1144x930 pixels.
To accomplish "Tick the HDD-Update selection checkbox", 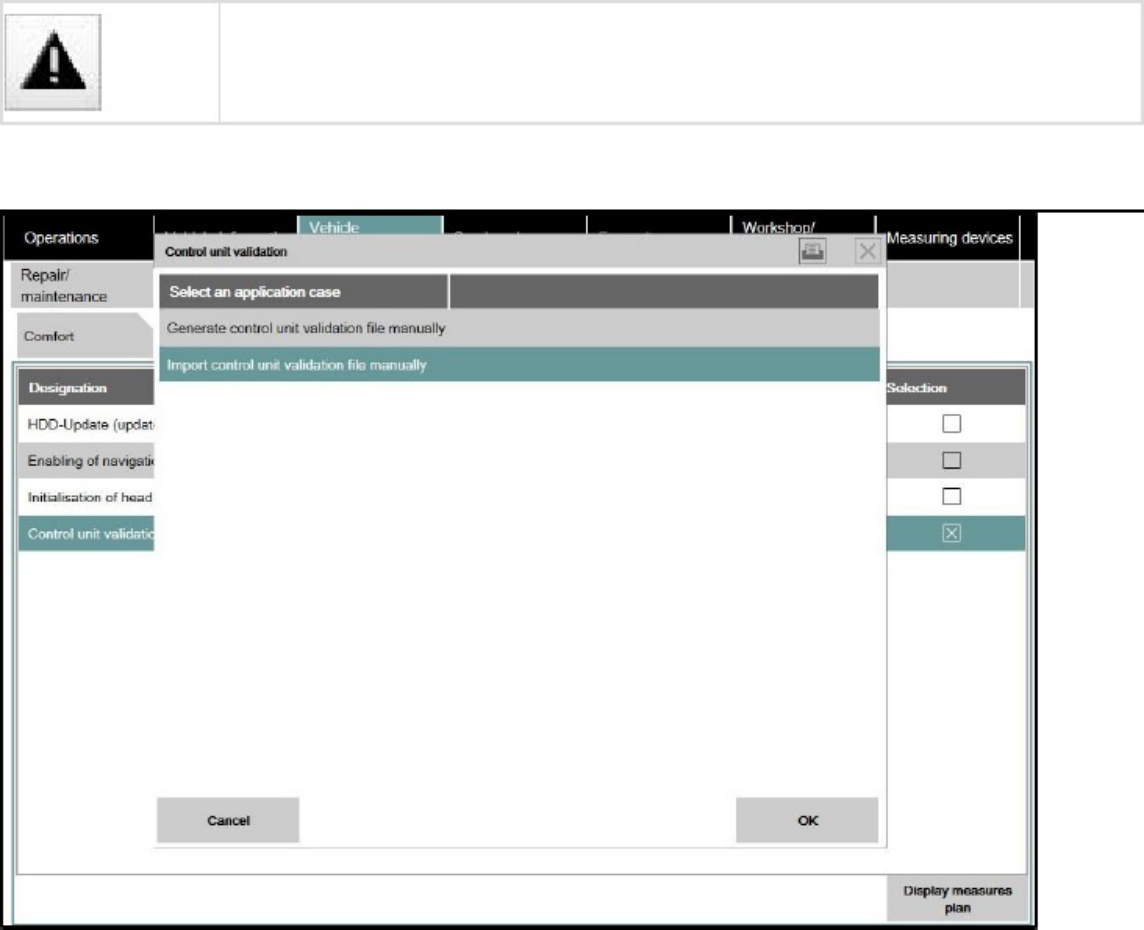I will pos(951,424).
